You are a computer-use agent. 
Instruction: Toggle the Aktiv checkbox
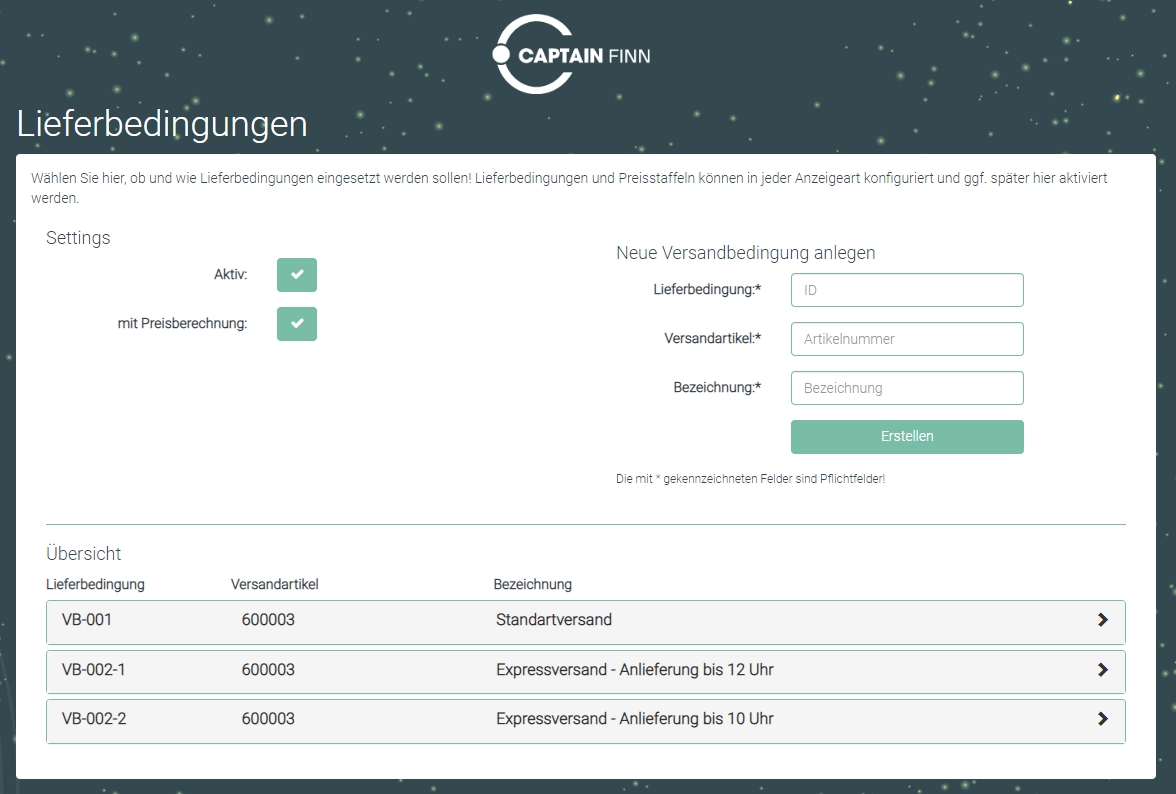click(x=296, y=275)
